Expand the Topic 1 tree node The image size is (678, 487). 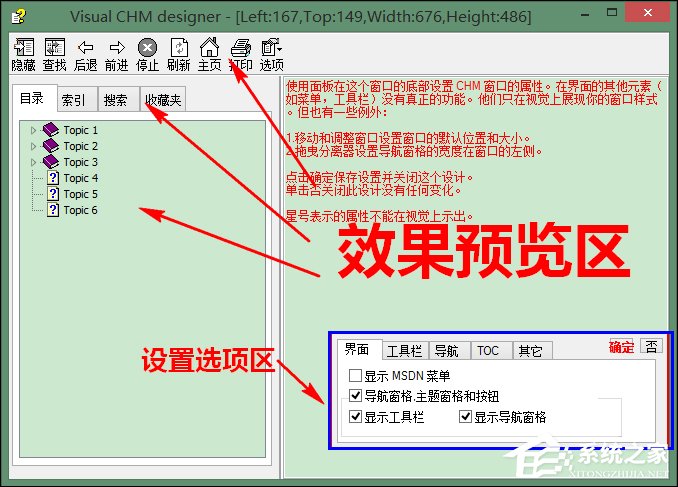point(33,130)
